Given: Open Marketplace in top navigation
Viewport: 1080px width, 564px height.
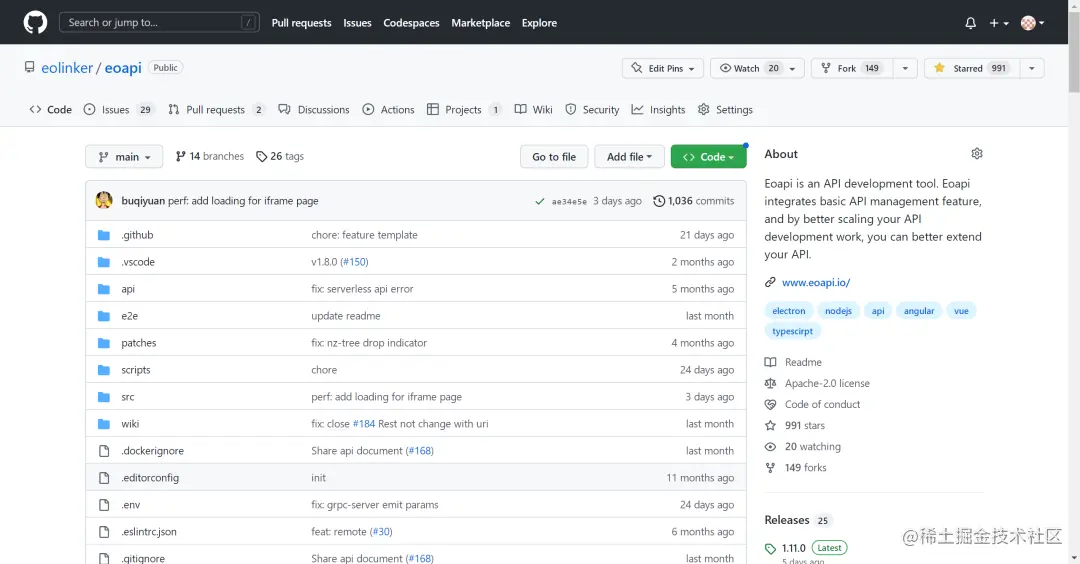Looking at the screenshot, I should tap(481, 23).
